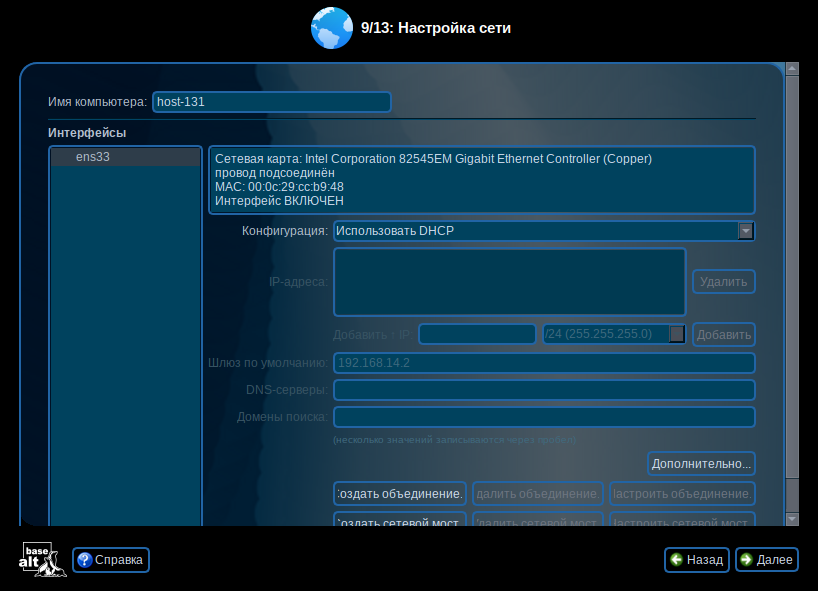Click the Добавить button for IP address
The width and height of the screenshot is (818, 591).
[723, 334]
